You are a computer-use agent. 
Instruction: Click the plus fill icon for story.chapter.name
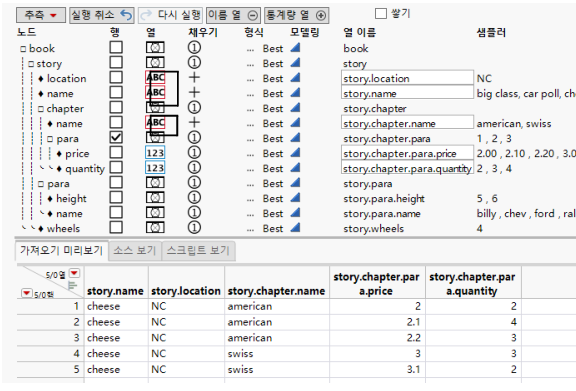194,122
